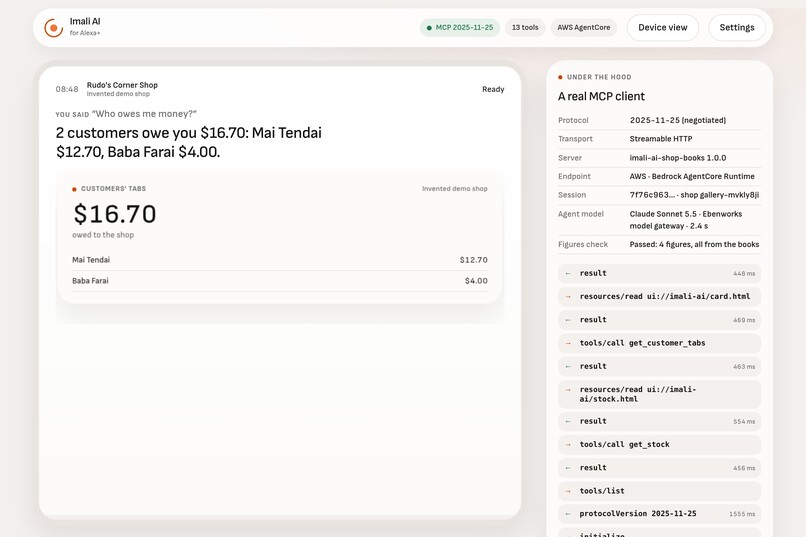Click the outgoing arrow icon beside tools/list
806x537 pixels.
click(x=568, y=491)
